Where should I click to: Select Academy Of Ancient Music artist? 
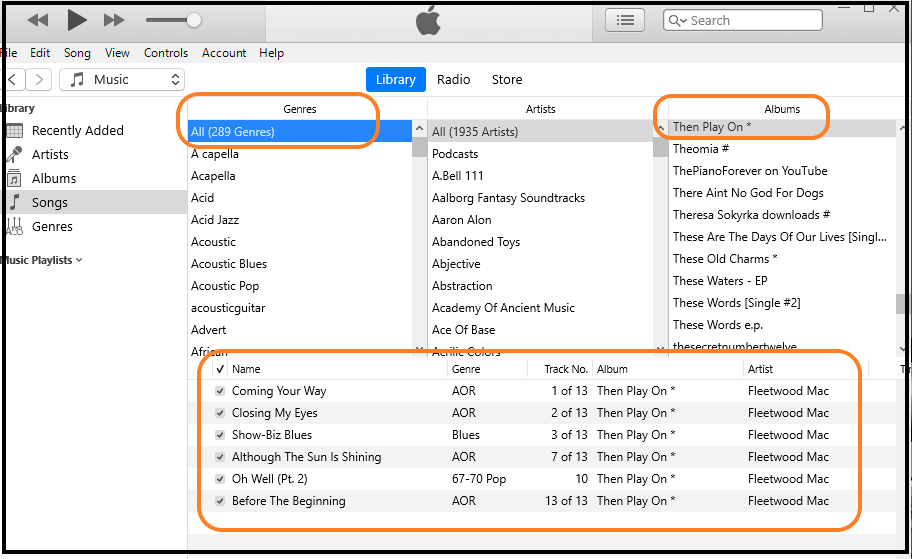(503, 308)
